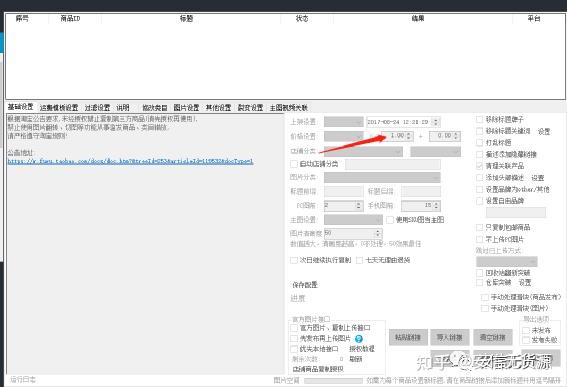Viewport: 567px width, 387px height.
Task: Tick the 使用SKU图当主图 checkbox
Action: point(390,220)
